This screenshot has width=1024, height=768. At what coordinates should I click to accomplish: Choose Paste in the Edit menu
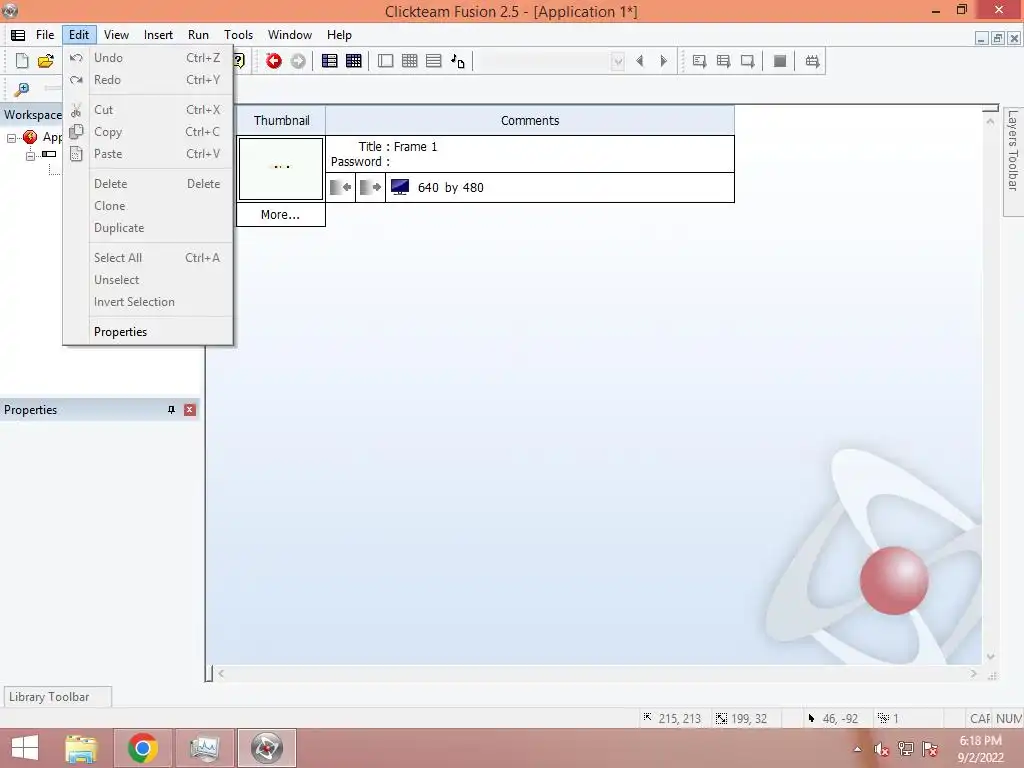148,153
